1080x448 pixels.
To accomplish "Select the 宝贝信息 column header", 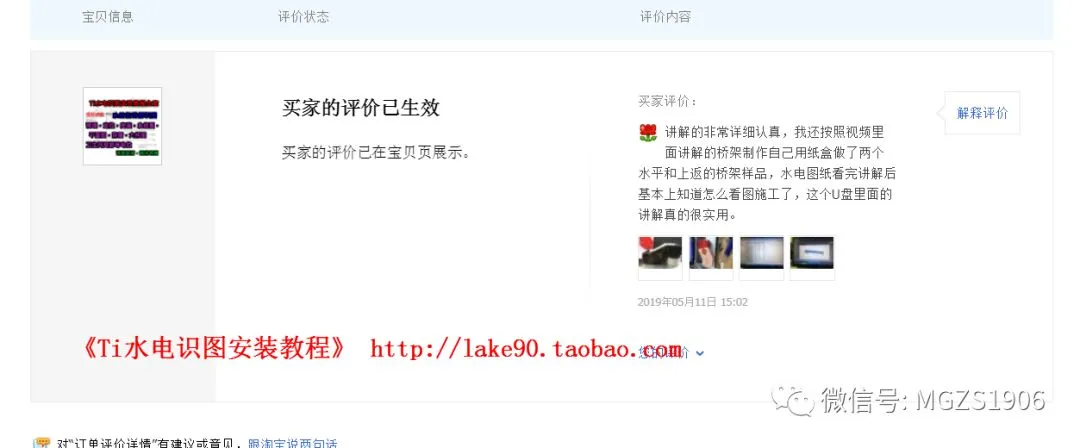I will pyautogui.click(x=107, y=17).
